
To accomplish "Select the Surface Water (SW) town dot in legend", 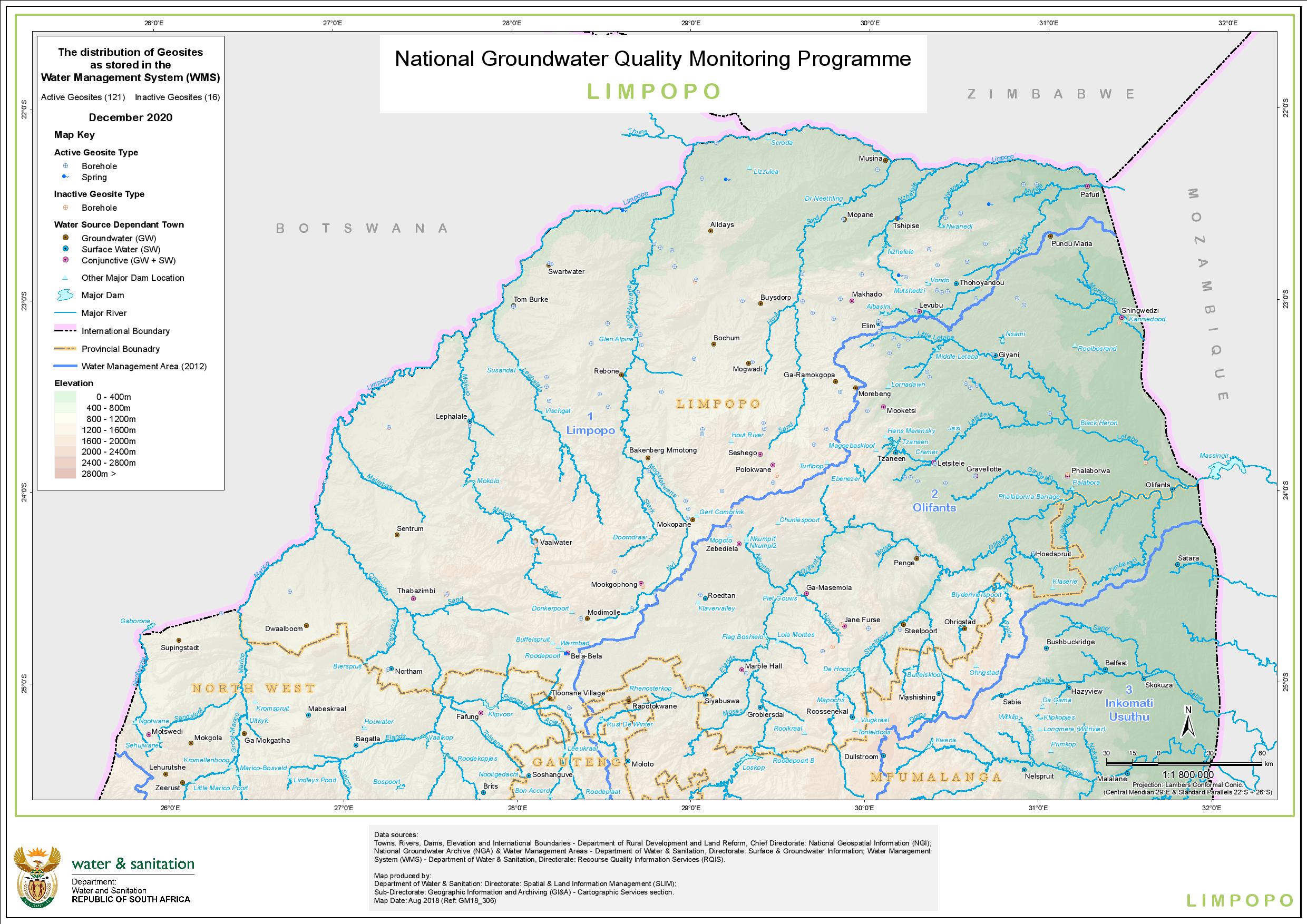I will click(65, 249).
